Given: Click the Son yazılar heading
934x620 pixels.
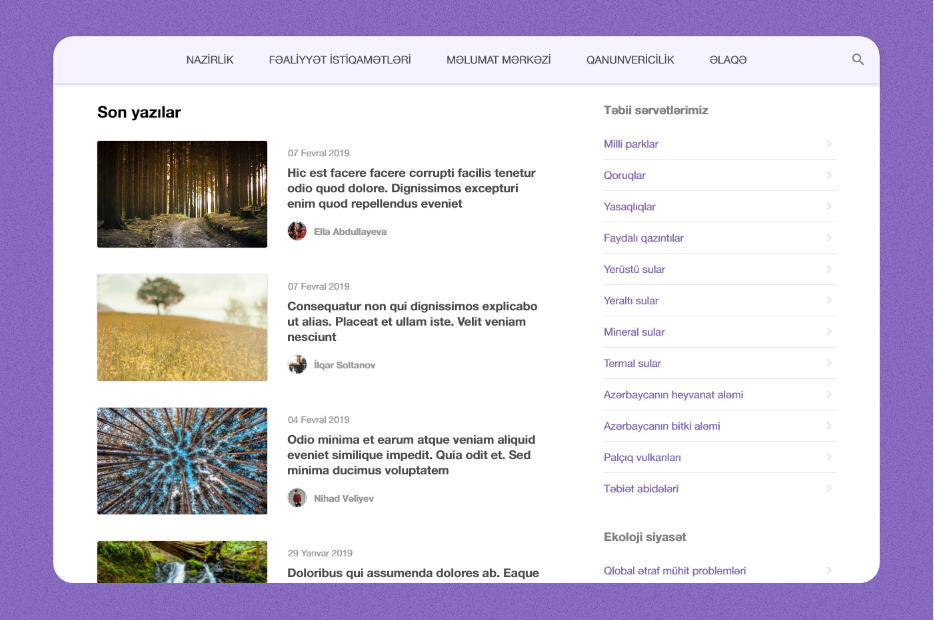Looking at the screenshot, I should tap(139, 113).
